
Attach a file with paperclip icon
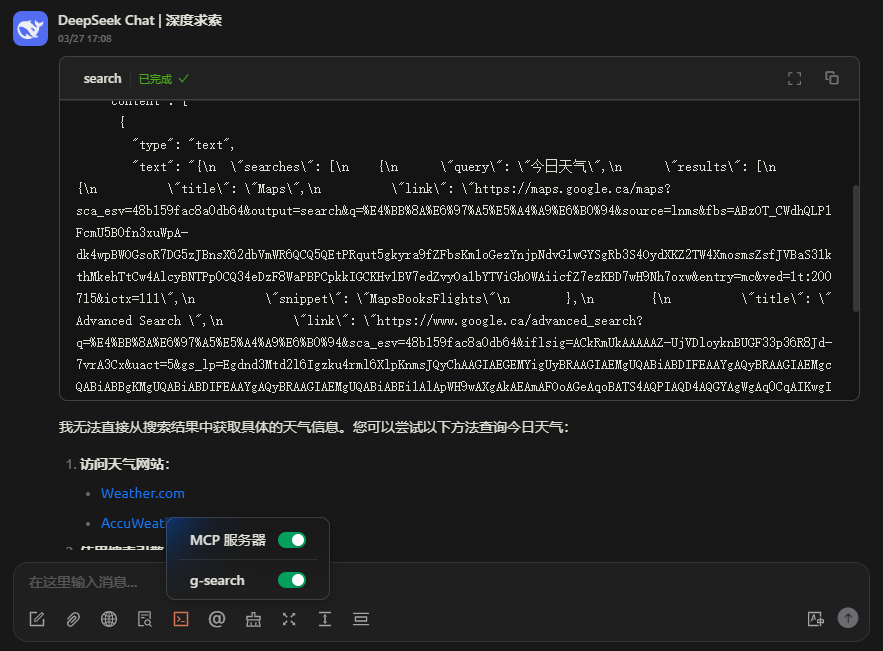[x=73, y=619]
